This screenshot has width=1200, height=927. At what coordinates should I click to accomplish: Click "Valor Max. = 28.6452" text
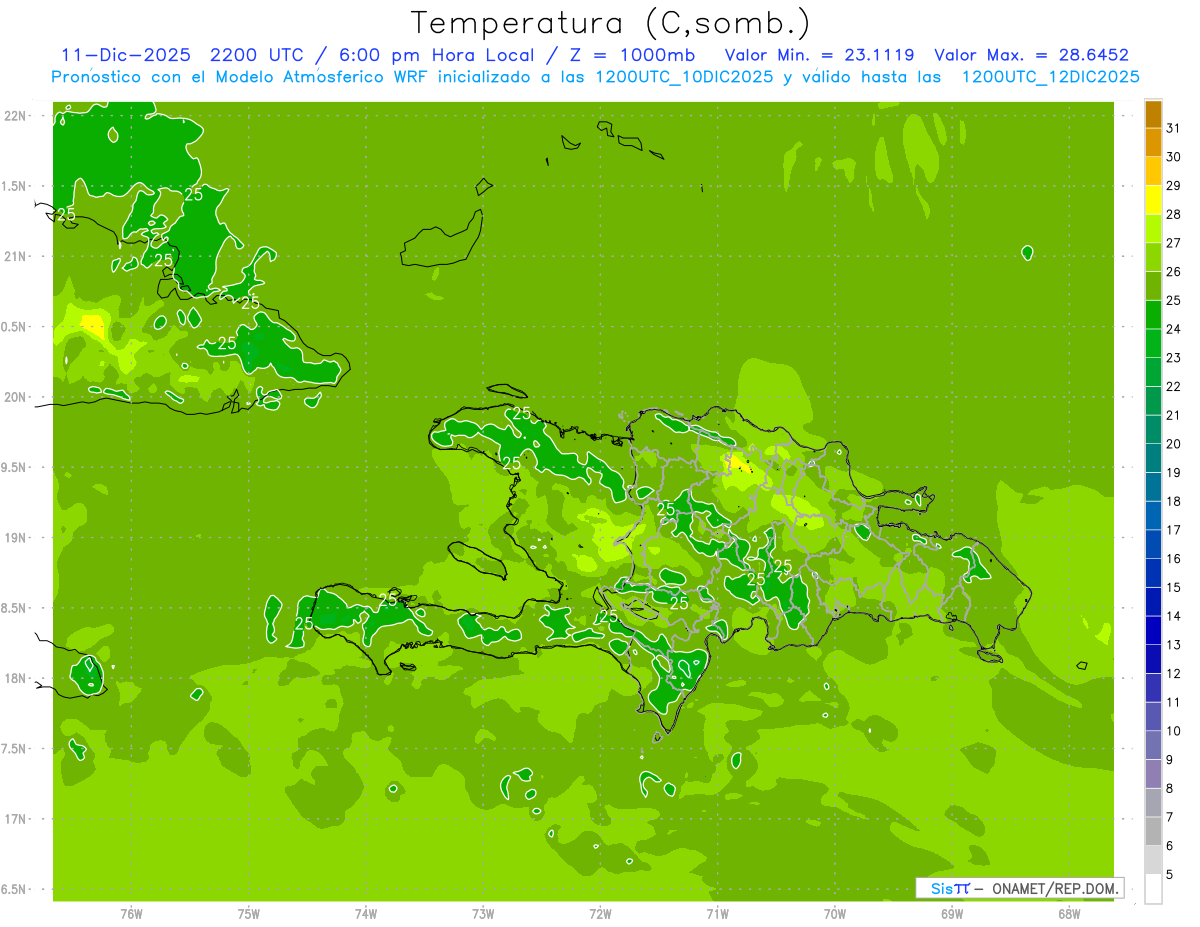coord(1032,55)
